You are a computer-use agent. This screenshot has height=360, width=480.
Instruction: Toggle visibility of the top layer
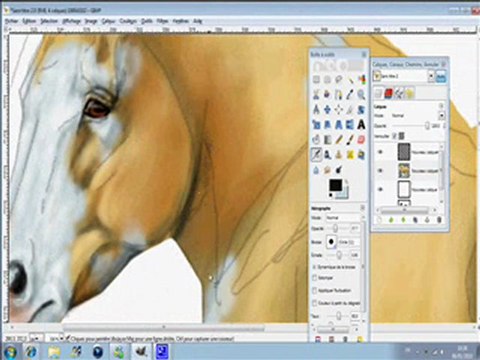pyautogui.click(x=380, y=152)
